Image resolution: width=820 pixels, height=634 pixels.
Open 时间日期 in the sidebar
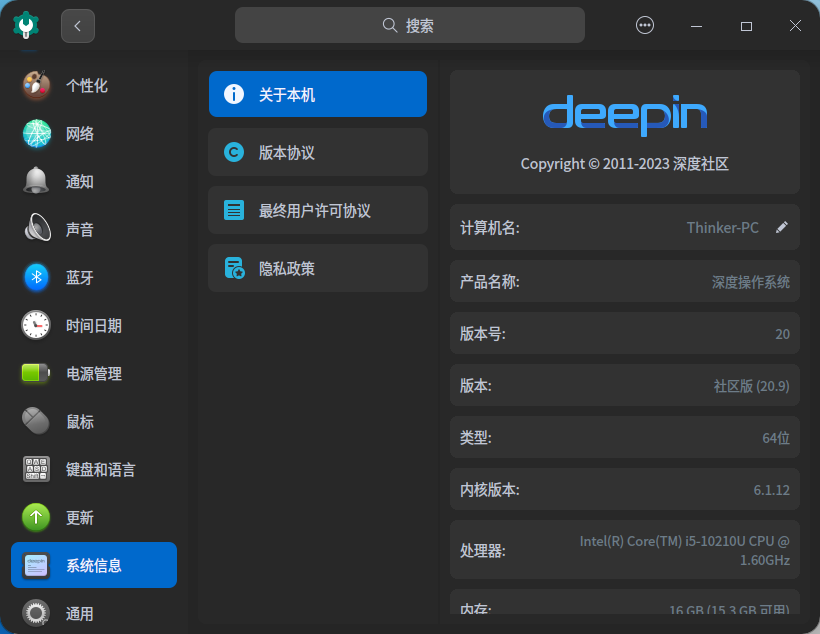[94, 325]
